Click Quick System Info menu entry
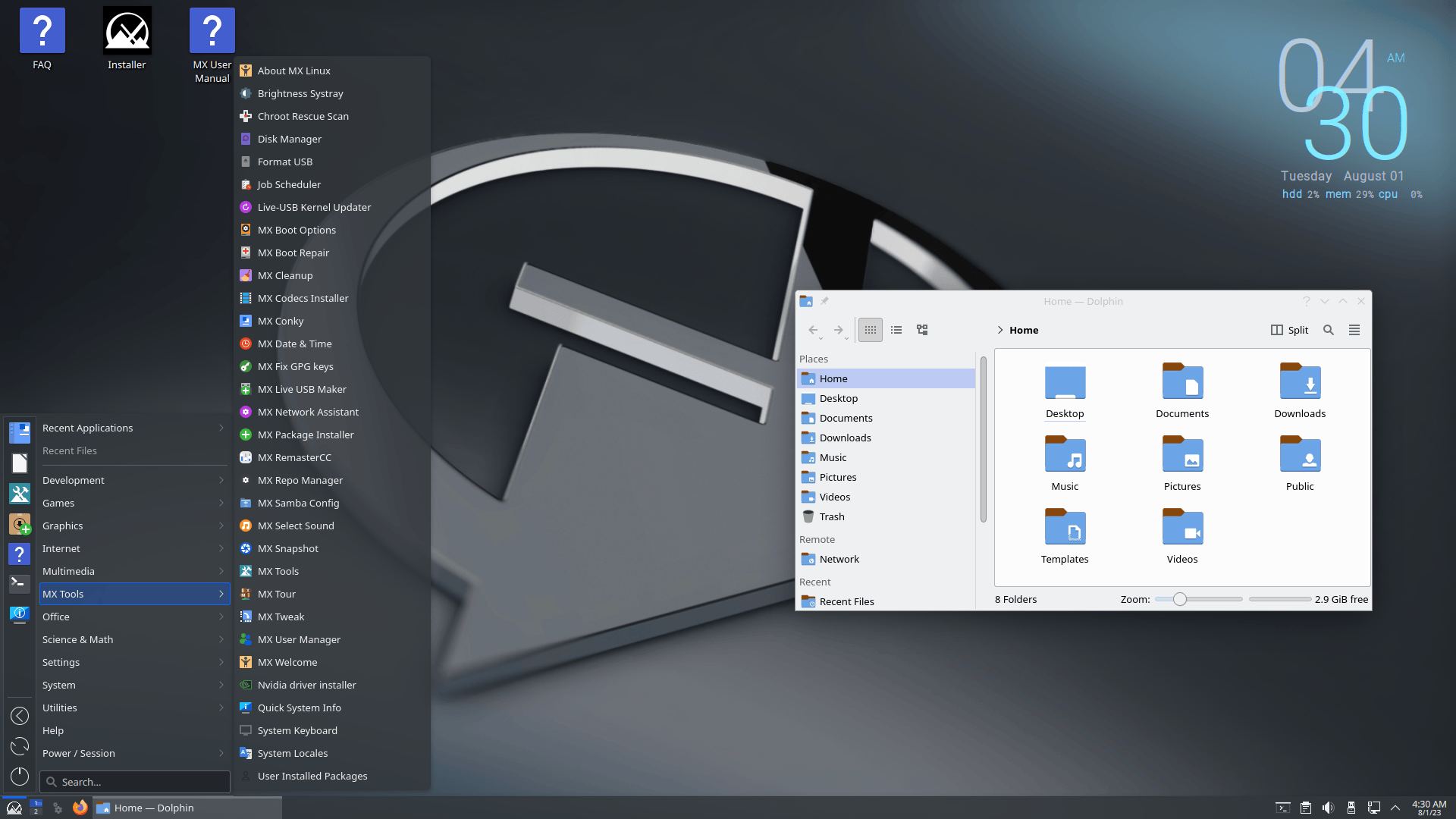 tap(299, 707)
